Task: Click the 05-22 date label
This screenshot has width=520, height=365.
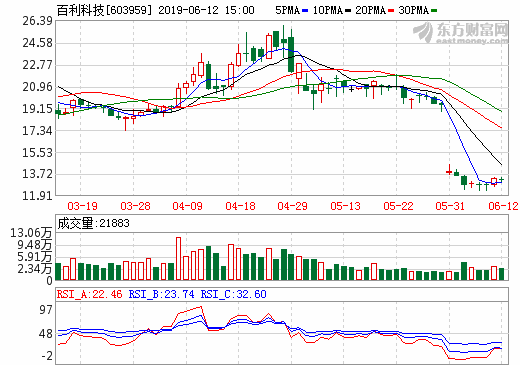Action: coord(398,206)
